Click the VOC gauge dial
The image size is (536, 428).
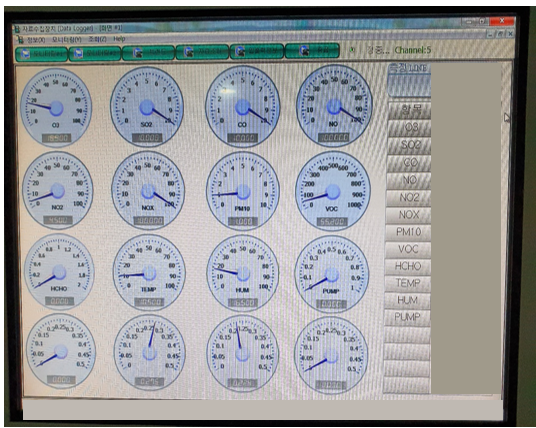(332, 191)
